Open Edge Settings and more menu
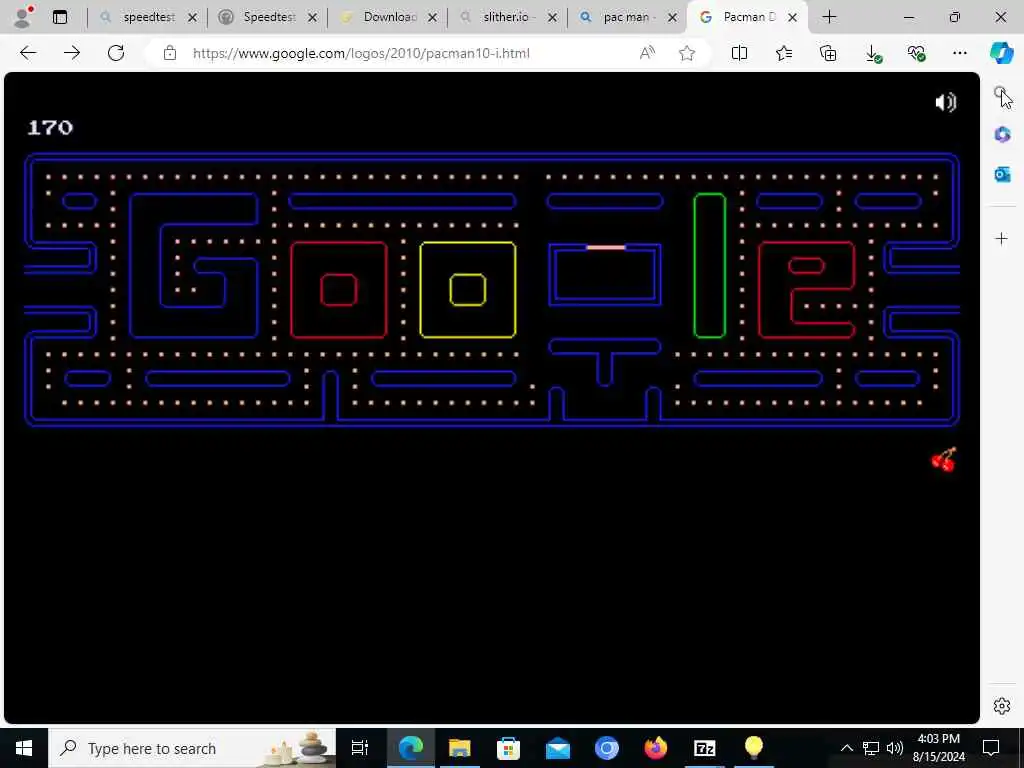 pyautogui.click(x=959, y=53)
